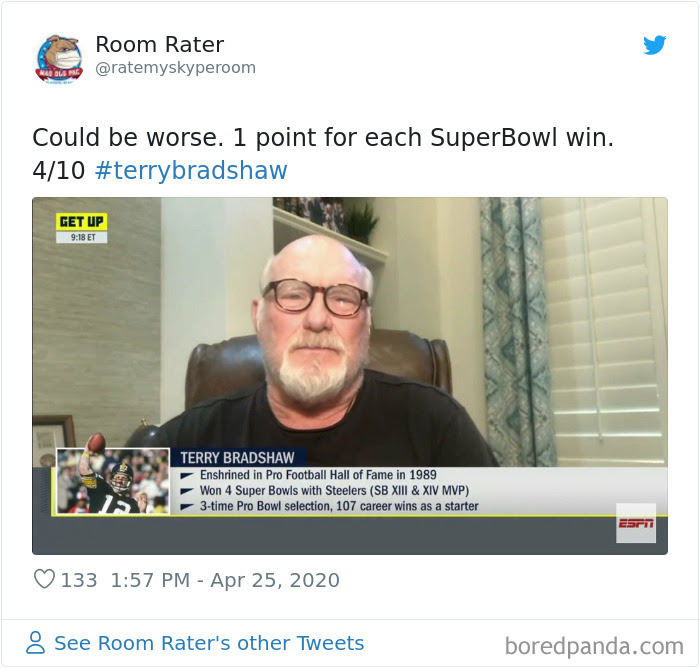
Task: Click the Hall of Fame 1989 caption line
Action: tap(318, 475)
